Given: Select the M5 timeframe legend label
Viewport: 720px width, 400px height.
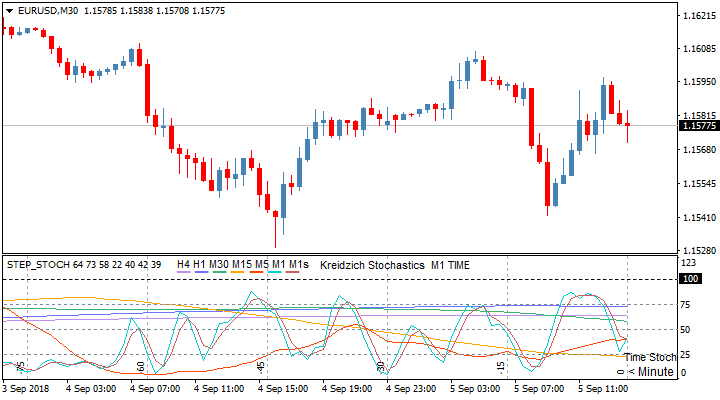Looking at the screenshot, I should click(x=262, y=265).
